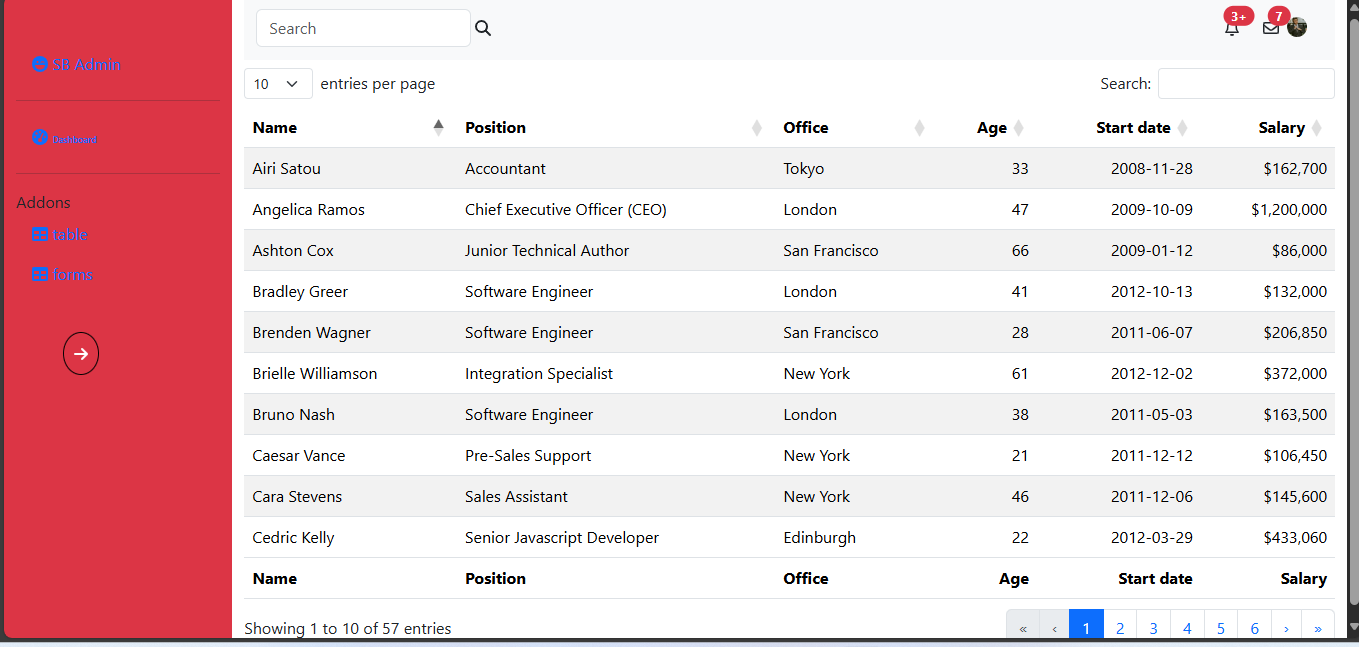Click the top navbar Search field

(363, 28)
